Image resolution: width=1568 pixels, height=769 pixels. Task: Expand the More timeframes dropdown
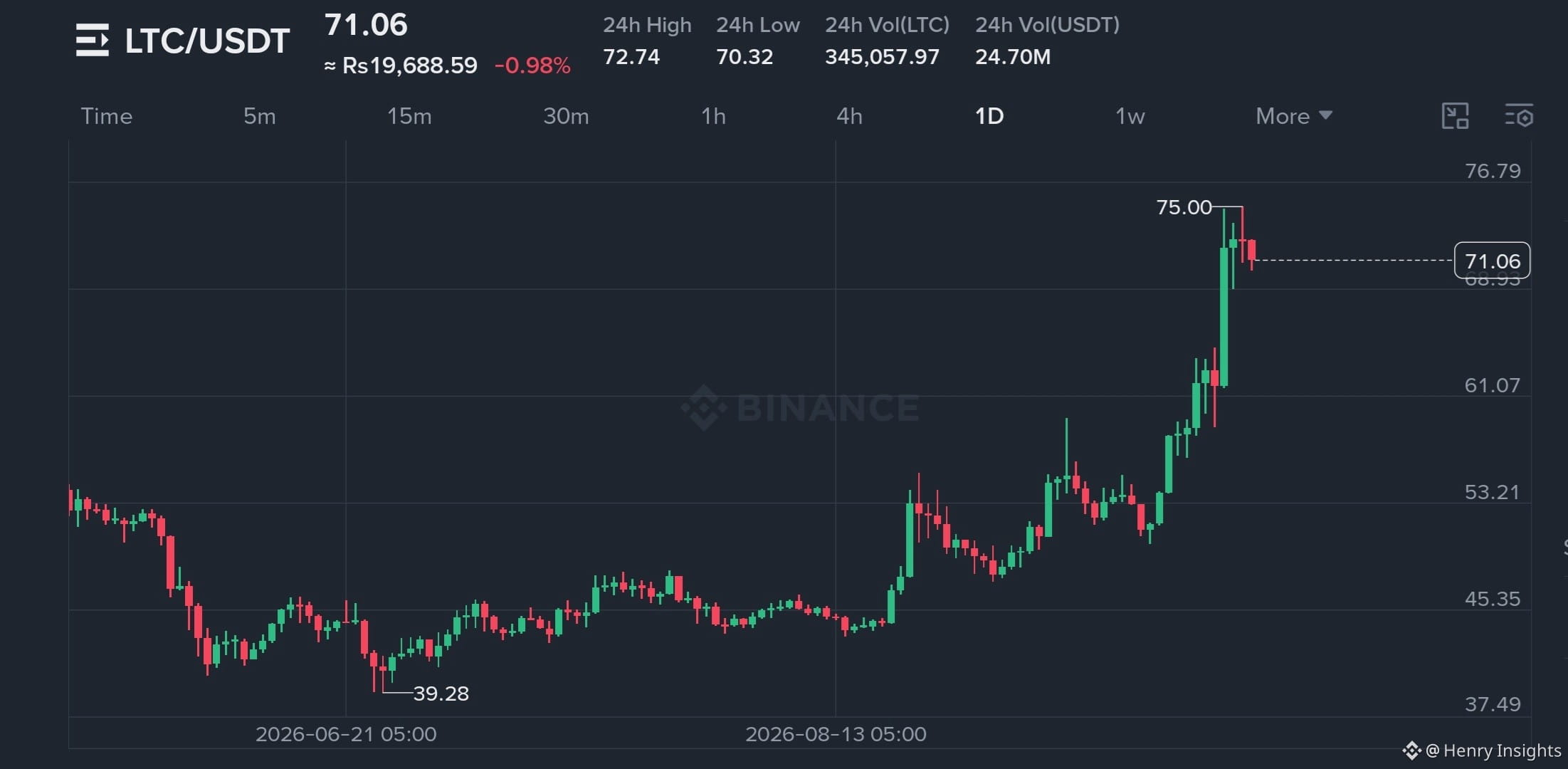1293,116
